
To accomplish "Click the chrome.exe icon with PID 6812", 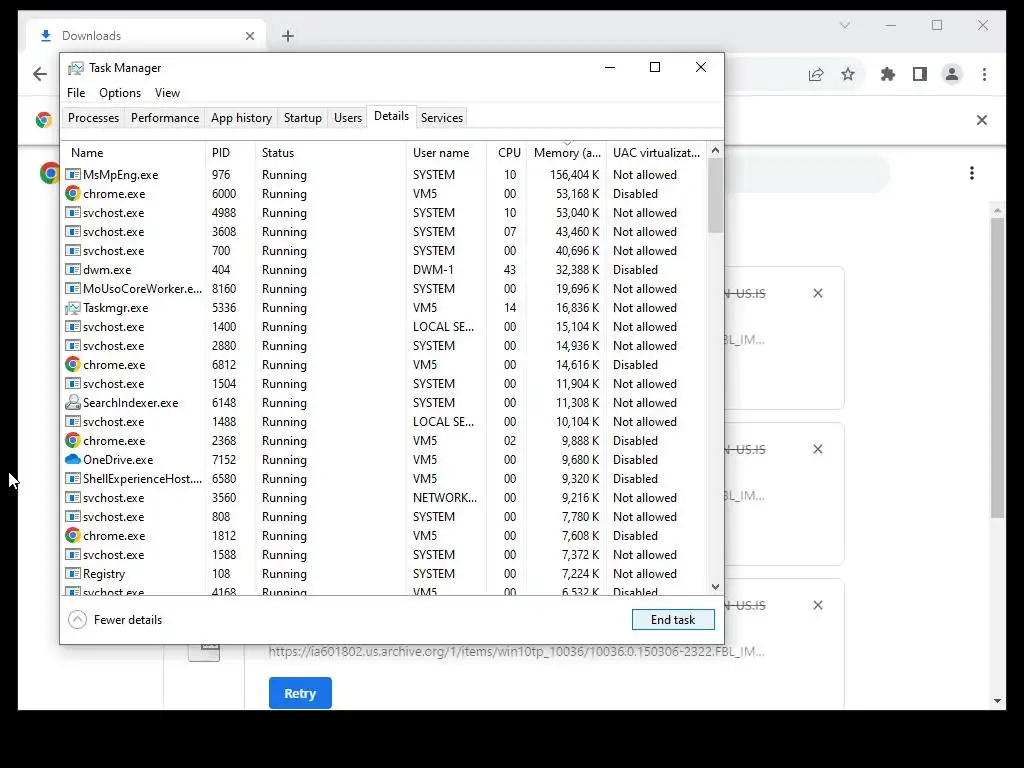I will click(x=72, y=364).
